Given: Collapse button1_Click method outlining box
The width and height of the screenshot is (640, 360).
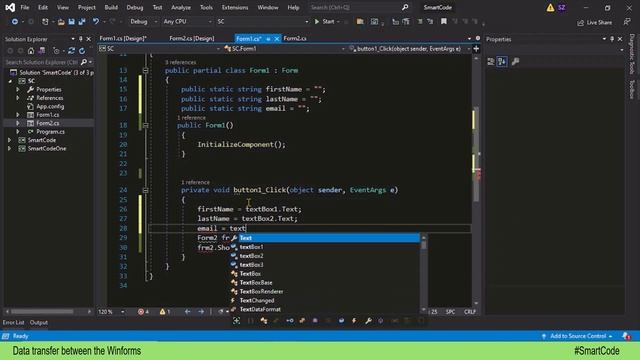Looking at the screenshot, I should 145,190.
